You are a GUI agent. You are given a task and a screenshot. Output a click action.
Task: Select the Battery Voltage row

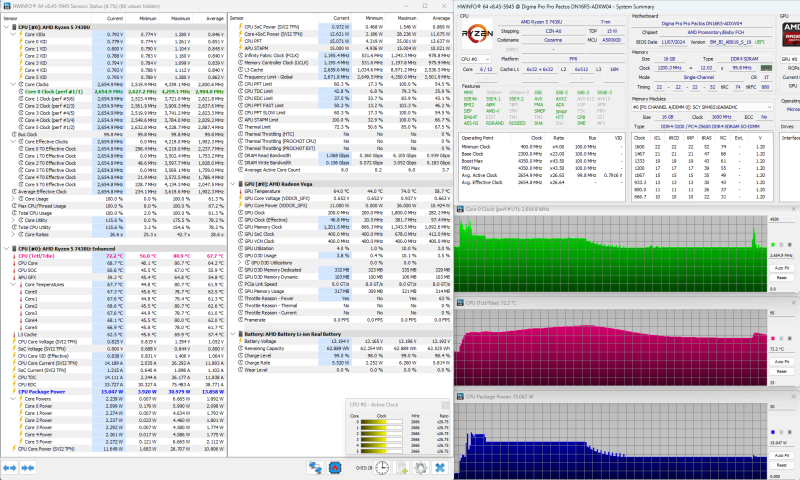340,341
